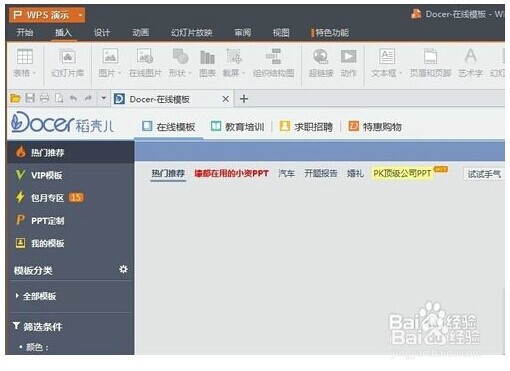Click the 艺术字 WordArt icon
The width and height of the screenshot is (510, 371).
pos(470,57)
